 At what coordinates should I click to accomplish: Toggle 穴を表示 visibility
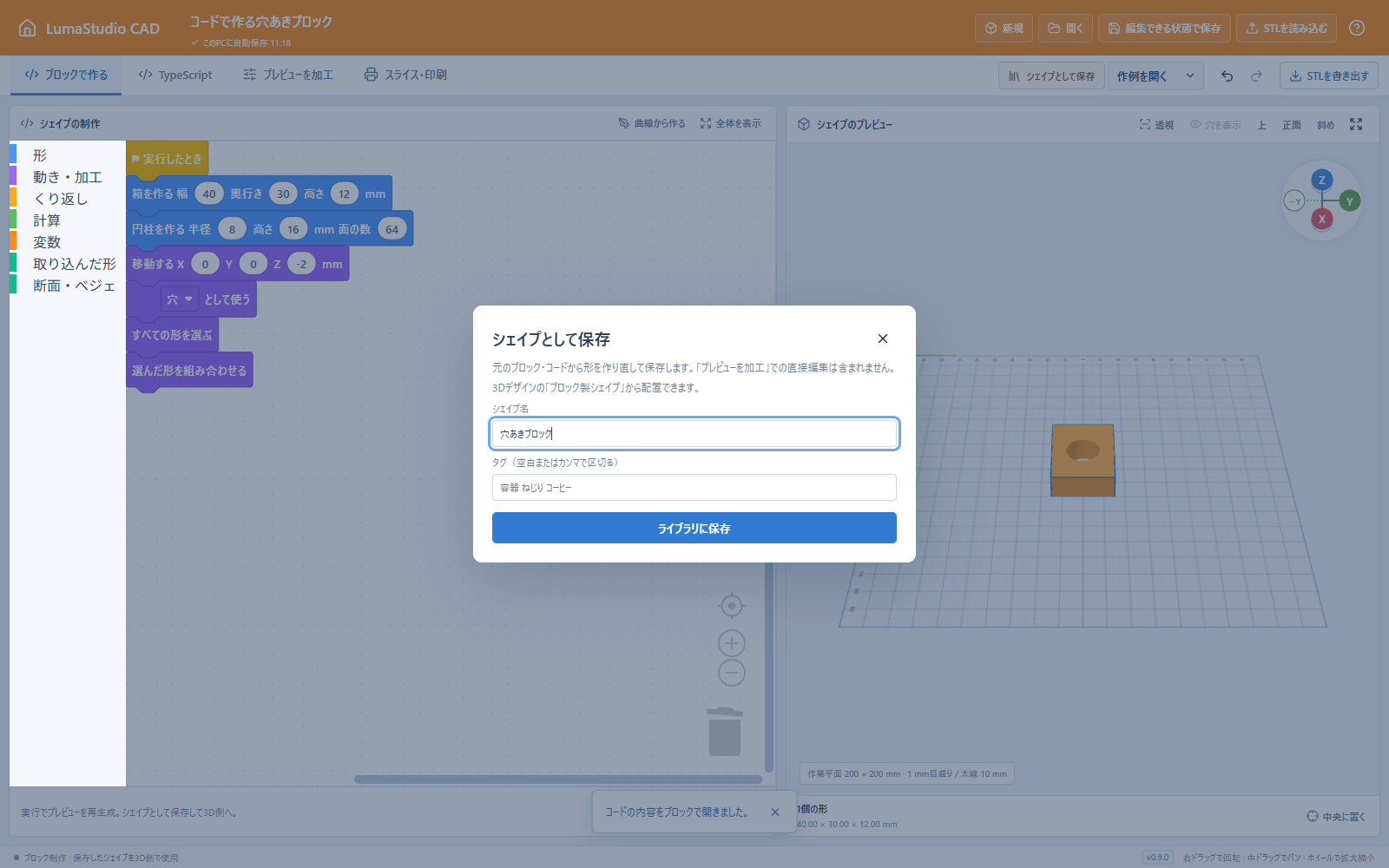(1215, 125)
